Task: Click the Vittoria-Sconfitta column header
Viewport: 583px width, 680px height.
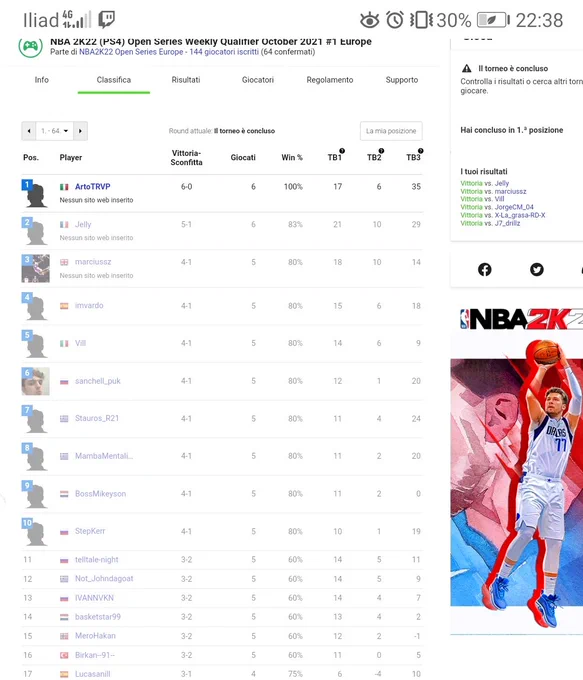Action: coord(187,157)
